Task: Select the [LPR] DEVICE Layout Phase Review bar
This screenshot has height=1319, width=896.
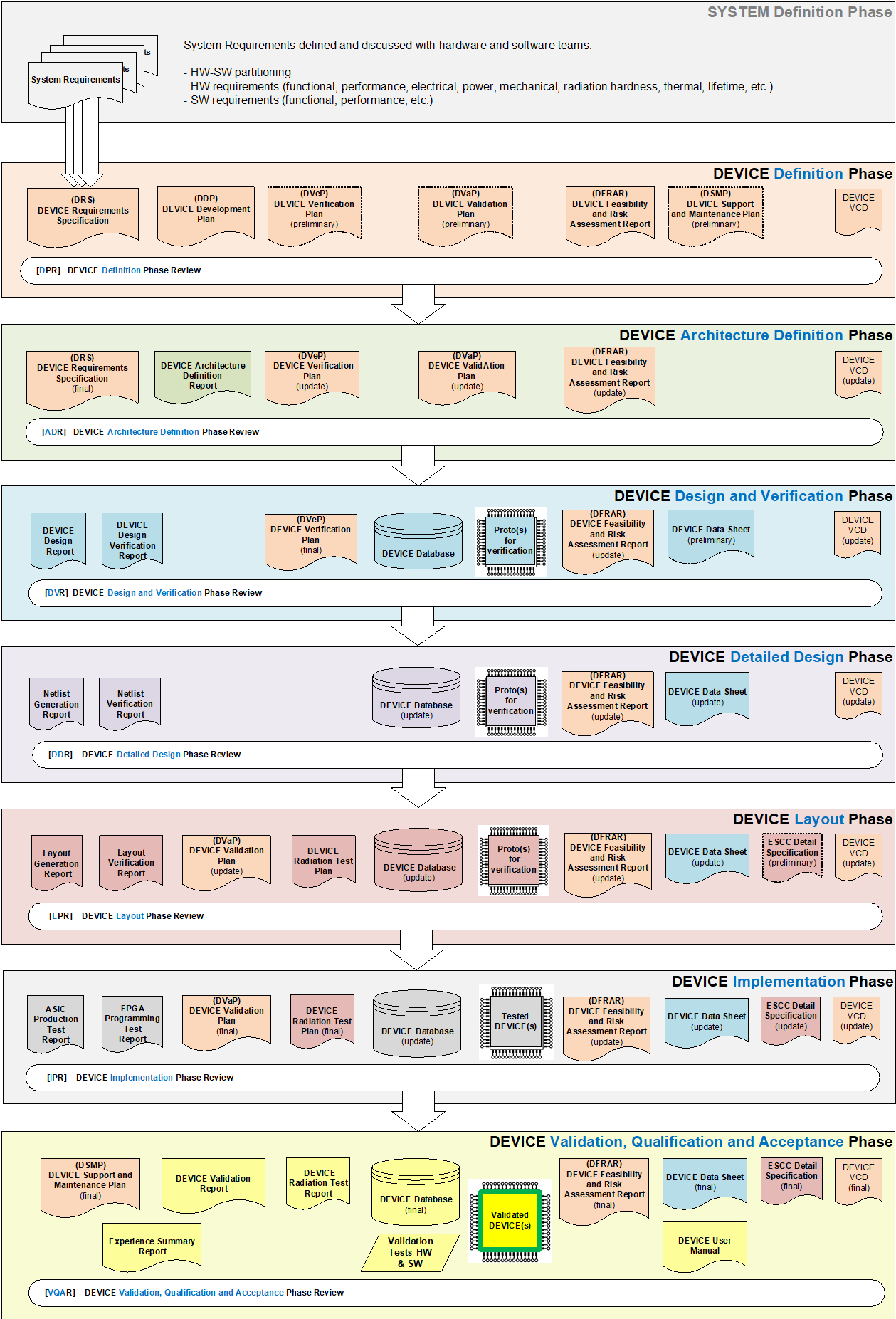Action: click(455, 916)
